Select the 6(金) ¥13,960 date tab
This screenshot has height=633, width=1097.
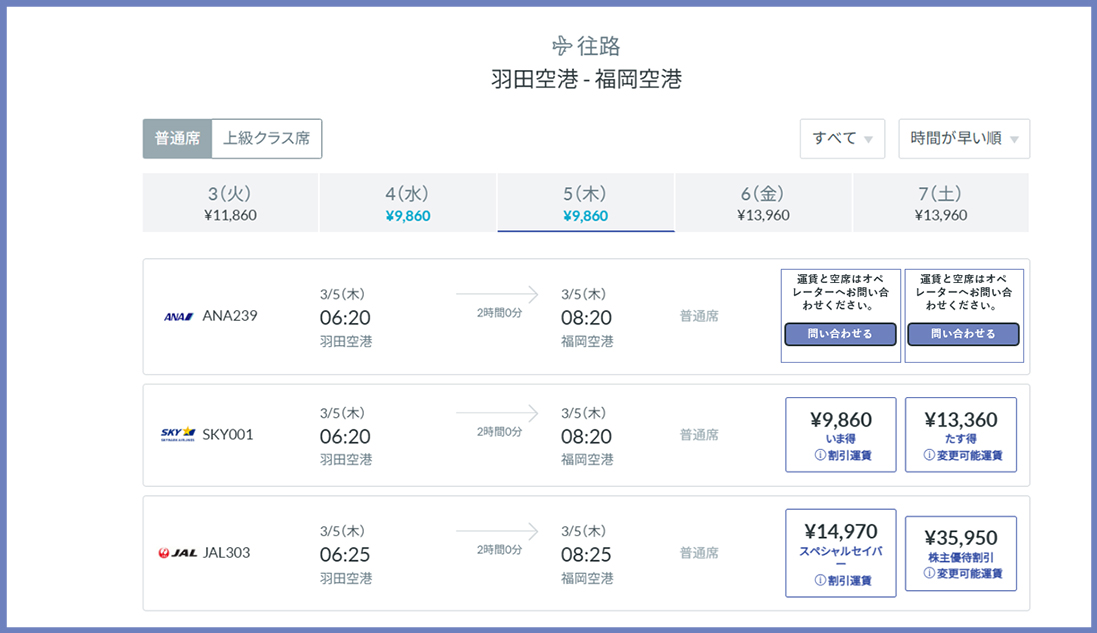(763, 203)
